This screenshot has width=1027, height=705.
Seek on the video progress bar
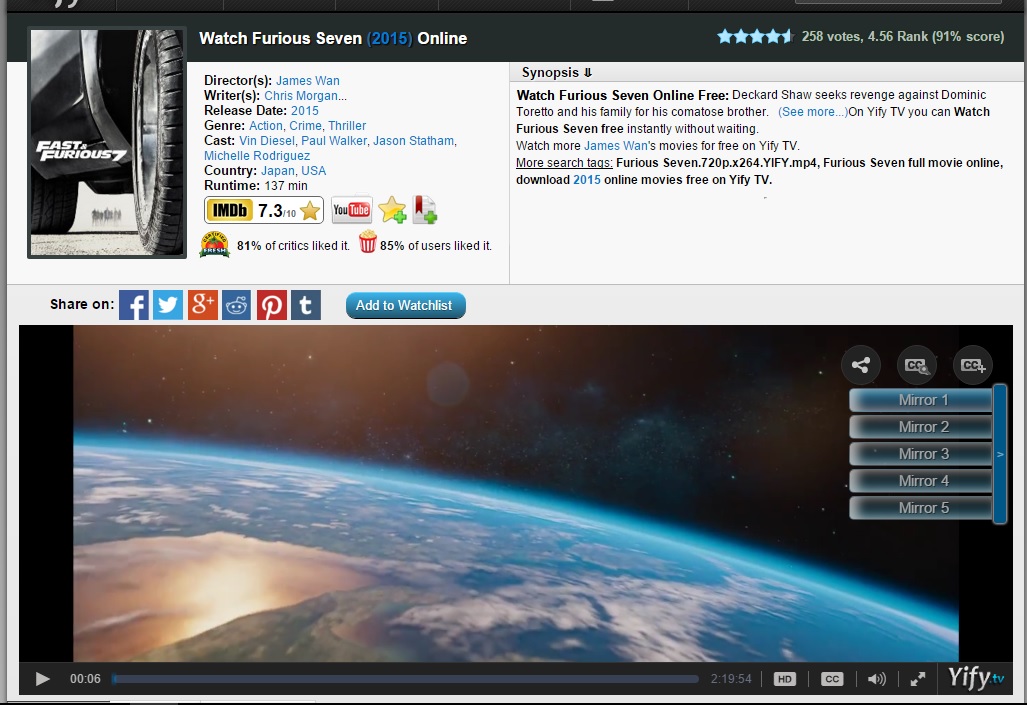(x=405, y=679)
